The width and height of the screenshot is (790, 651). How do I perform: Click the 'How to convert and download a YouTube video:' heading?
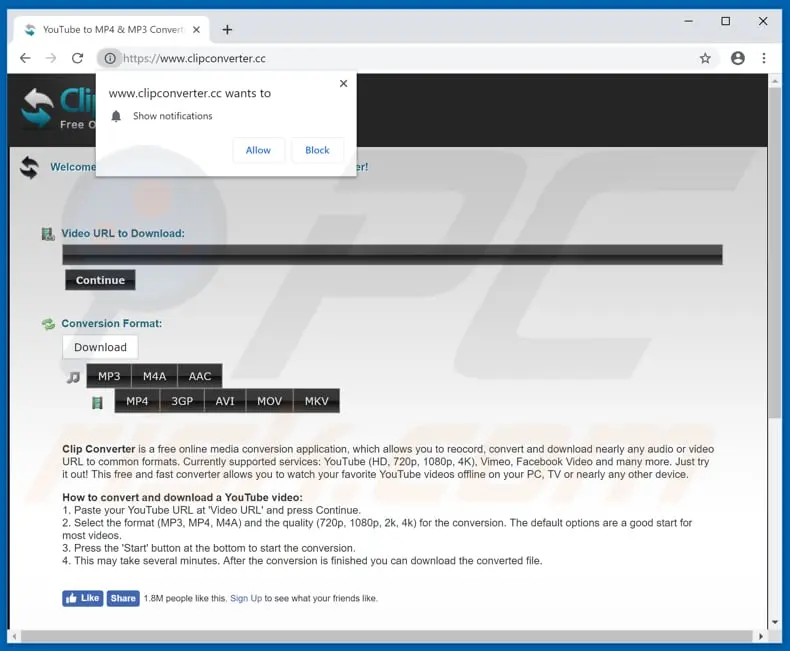coord(182,497)
